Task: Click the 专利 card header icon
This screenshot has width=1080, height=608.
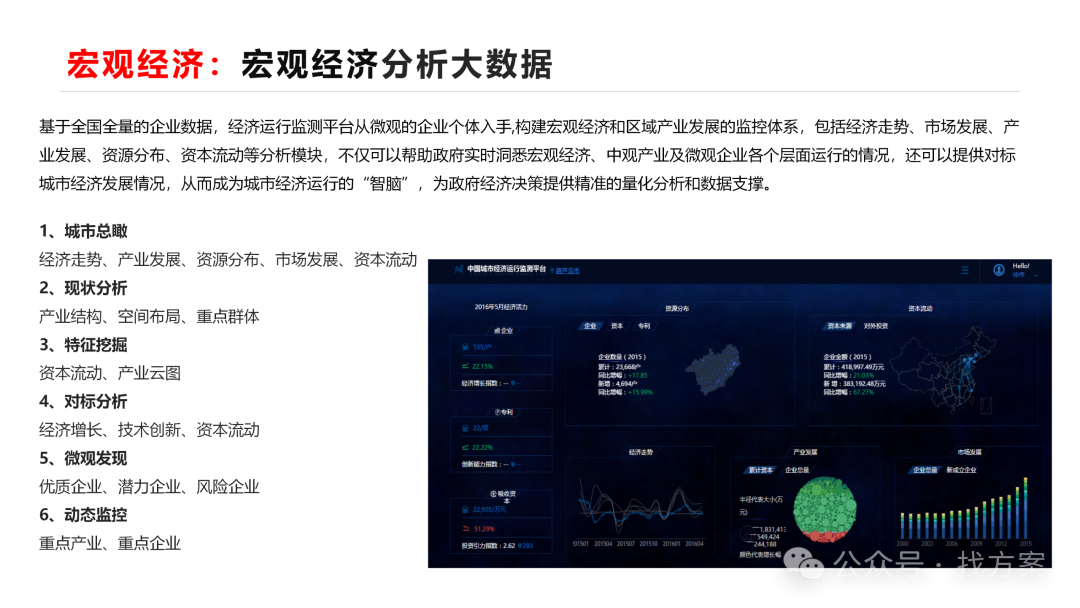Action: (497, 412)
